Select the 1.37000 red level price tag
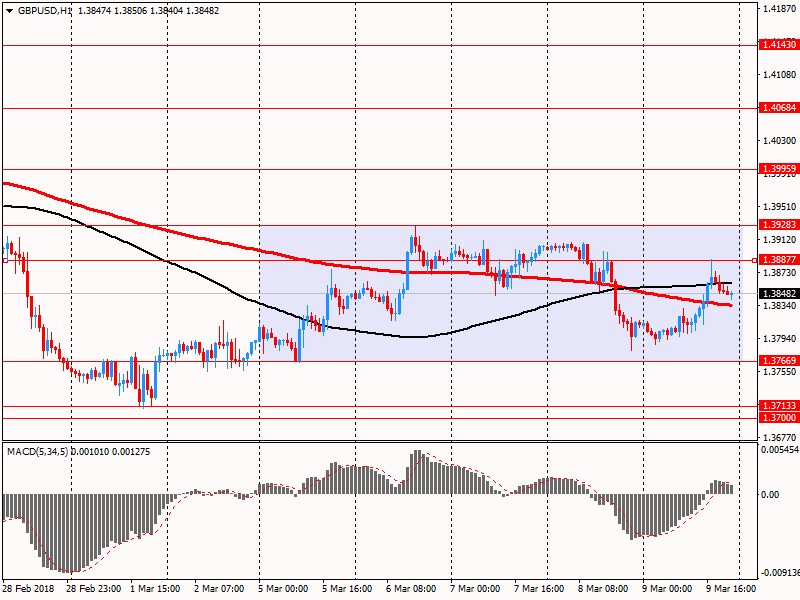The image size is (800, 600). tap(779, 418)
